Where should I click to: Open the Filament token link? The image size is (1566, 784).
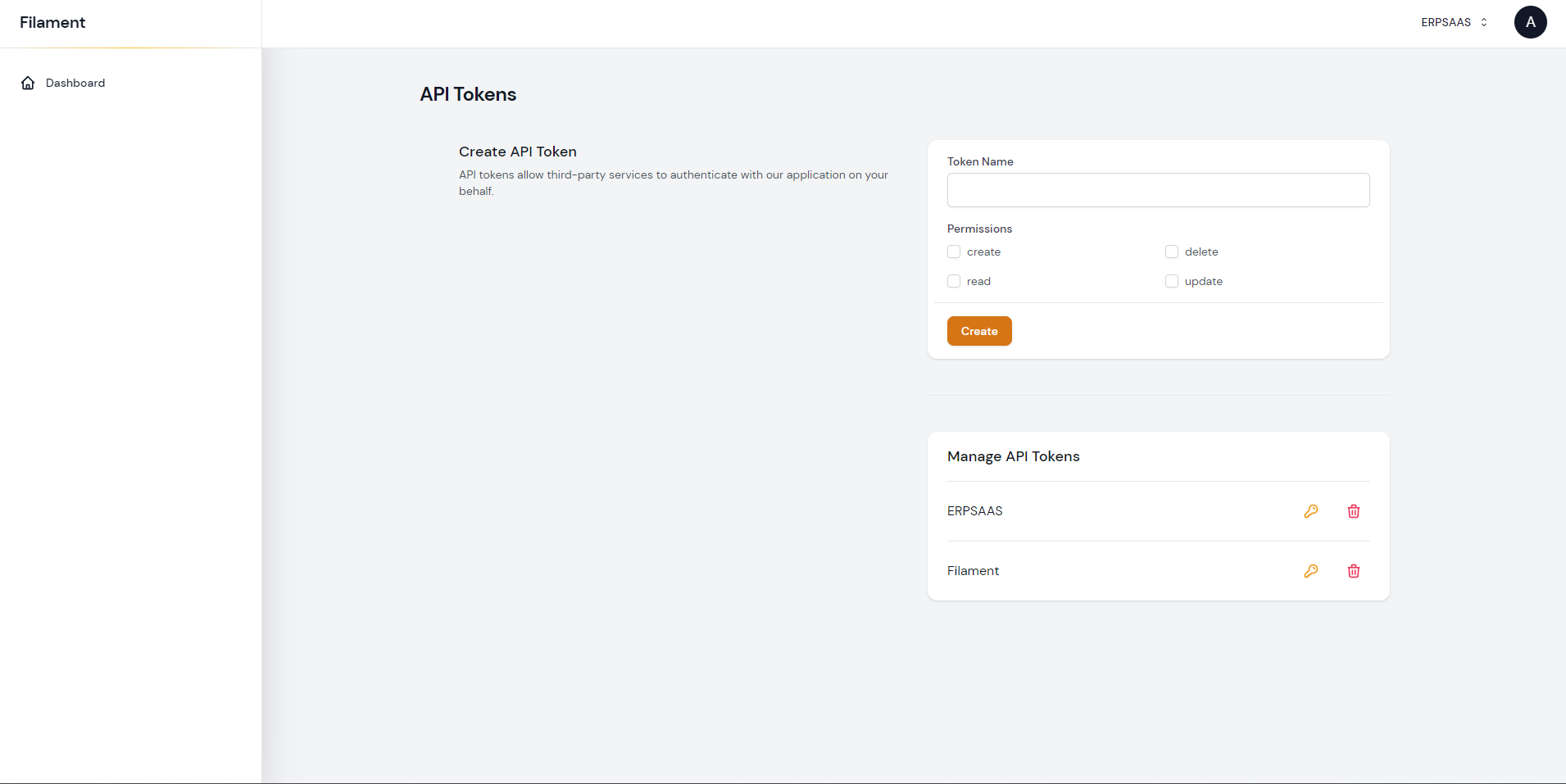(x=973, y=570)
